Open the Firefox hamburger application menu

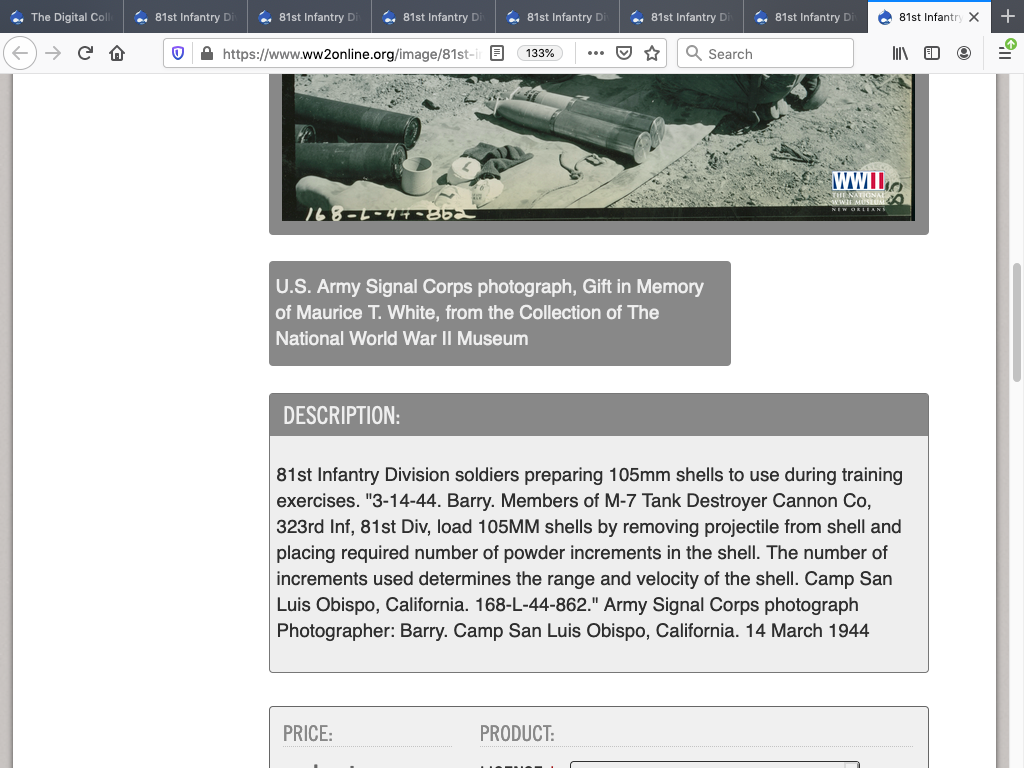click(x=1005, y=53)
